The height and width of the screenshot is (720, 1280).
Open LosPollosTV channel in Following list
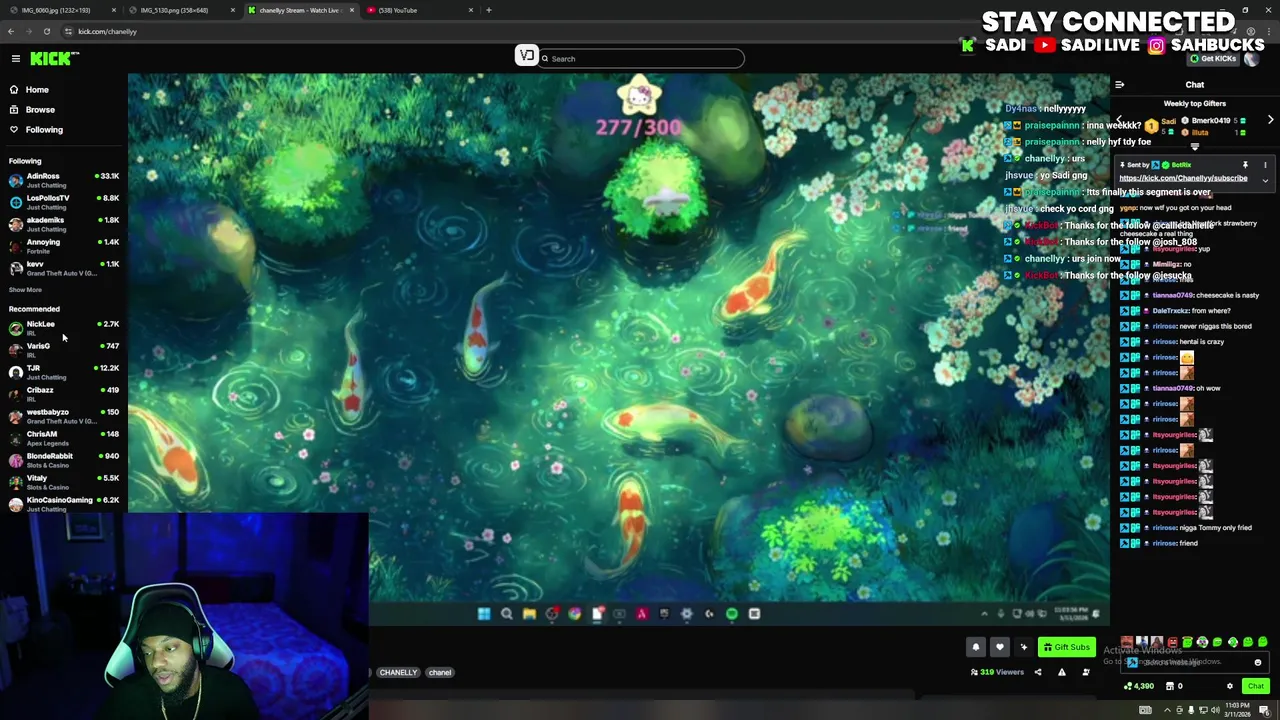click(x=63, y=202)
